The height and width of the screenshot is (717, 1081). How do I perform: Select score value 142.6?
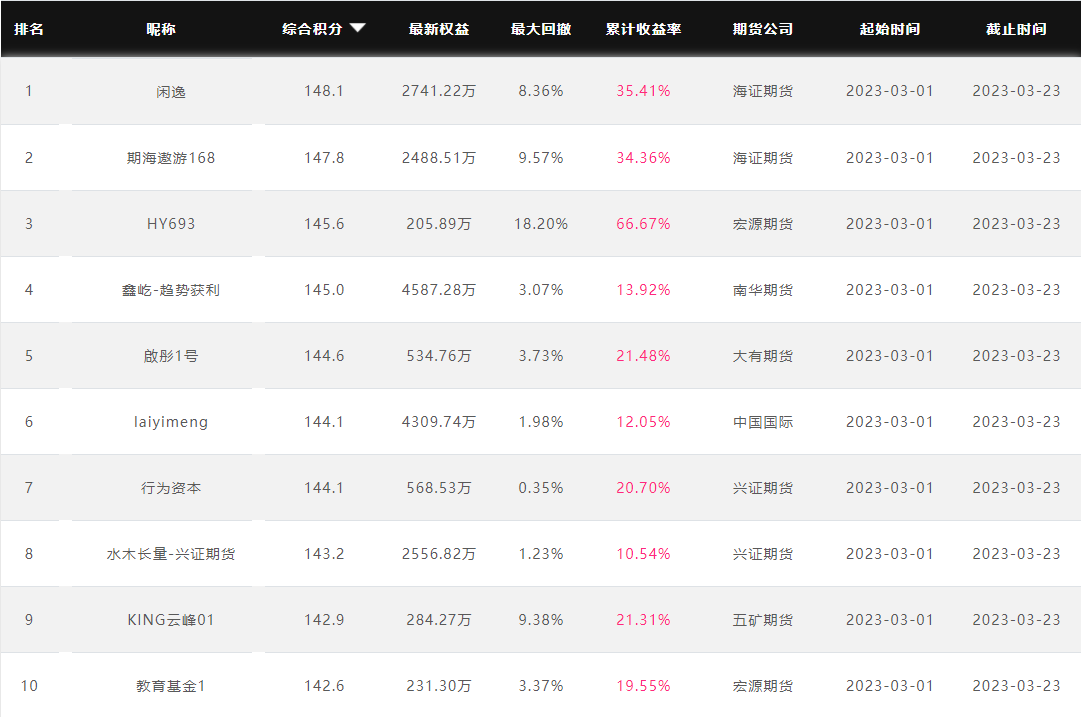point(324,686)
